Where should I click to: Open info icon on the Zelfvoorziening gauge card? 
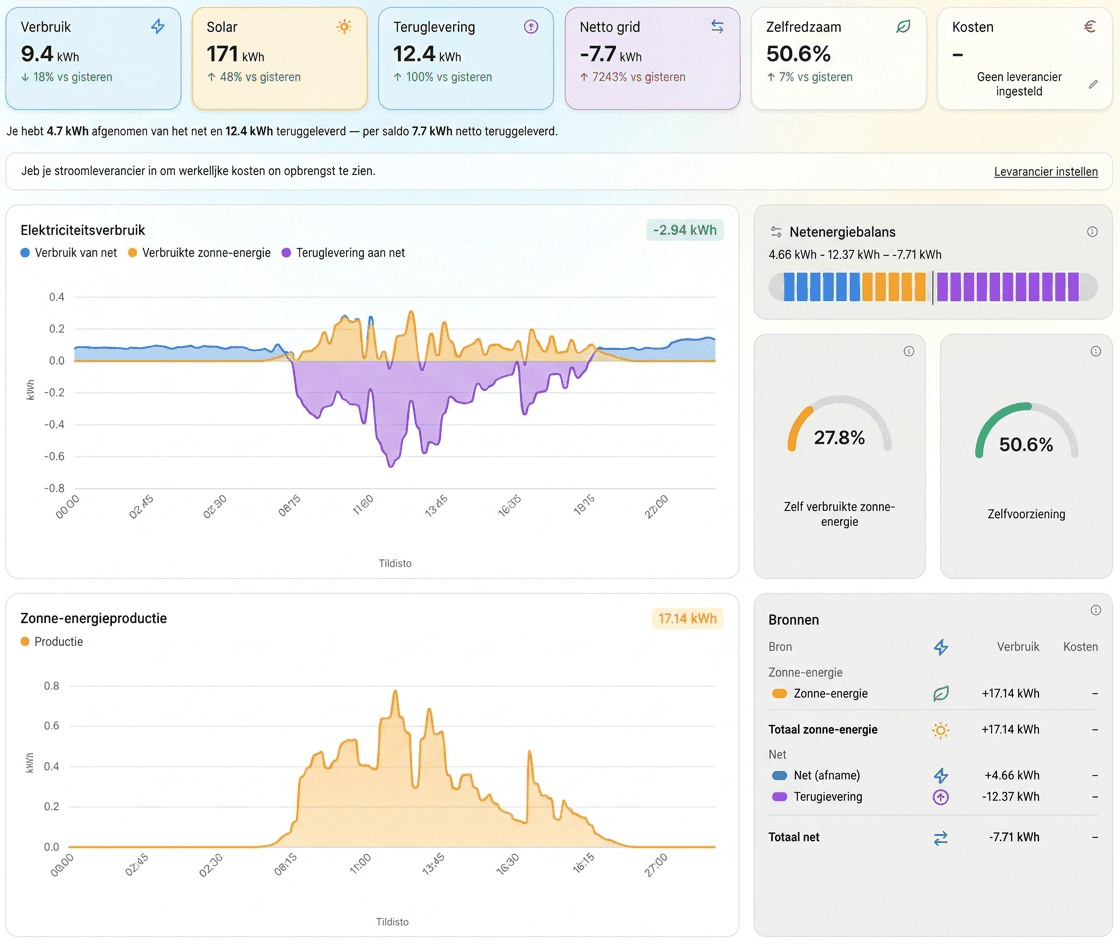[x=1095, y=351]
